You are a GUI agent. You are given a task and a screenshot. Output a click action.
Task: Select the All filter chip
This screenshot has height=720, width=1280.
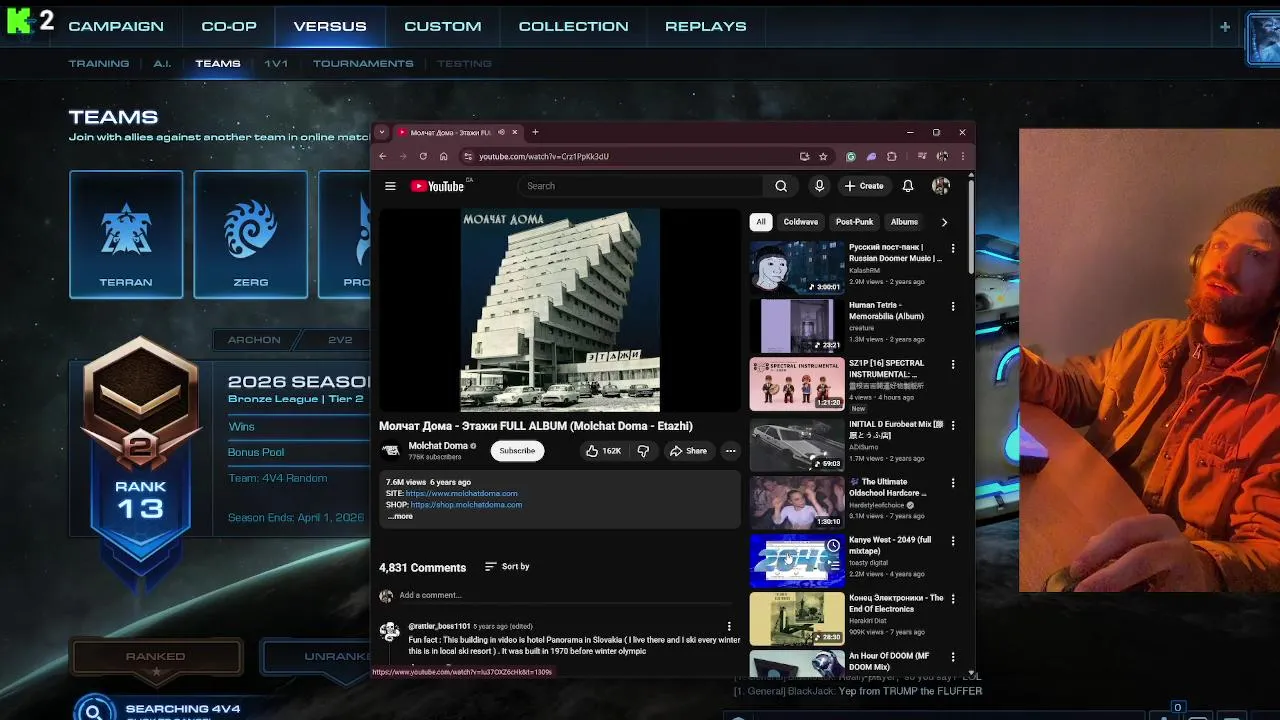tap(761, 222)
